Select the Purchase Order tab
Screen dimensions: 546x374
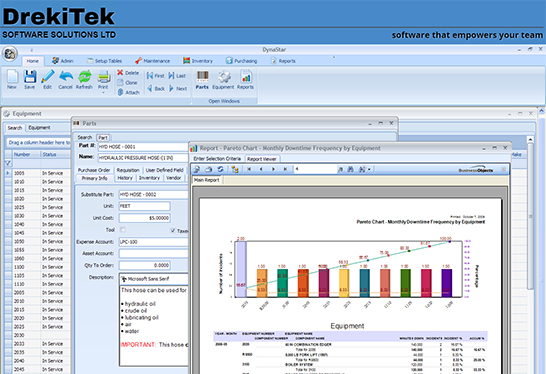click(x=94, y=170)
